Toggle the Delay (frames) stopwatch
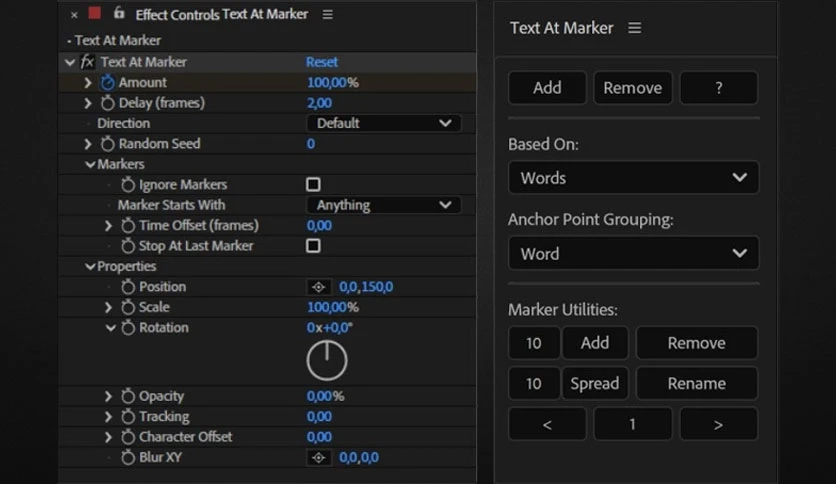This screenshot has width=836, height=484. click(x=108, y=103)
